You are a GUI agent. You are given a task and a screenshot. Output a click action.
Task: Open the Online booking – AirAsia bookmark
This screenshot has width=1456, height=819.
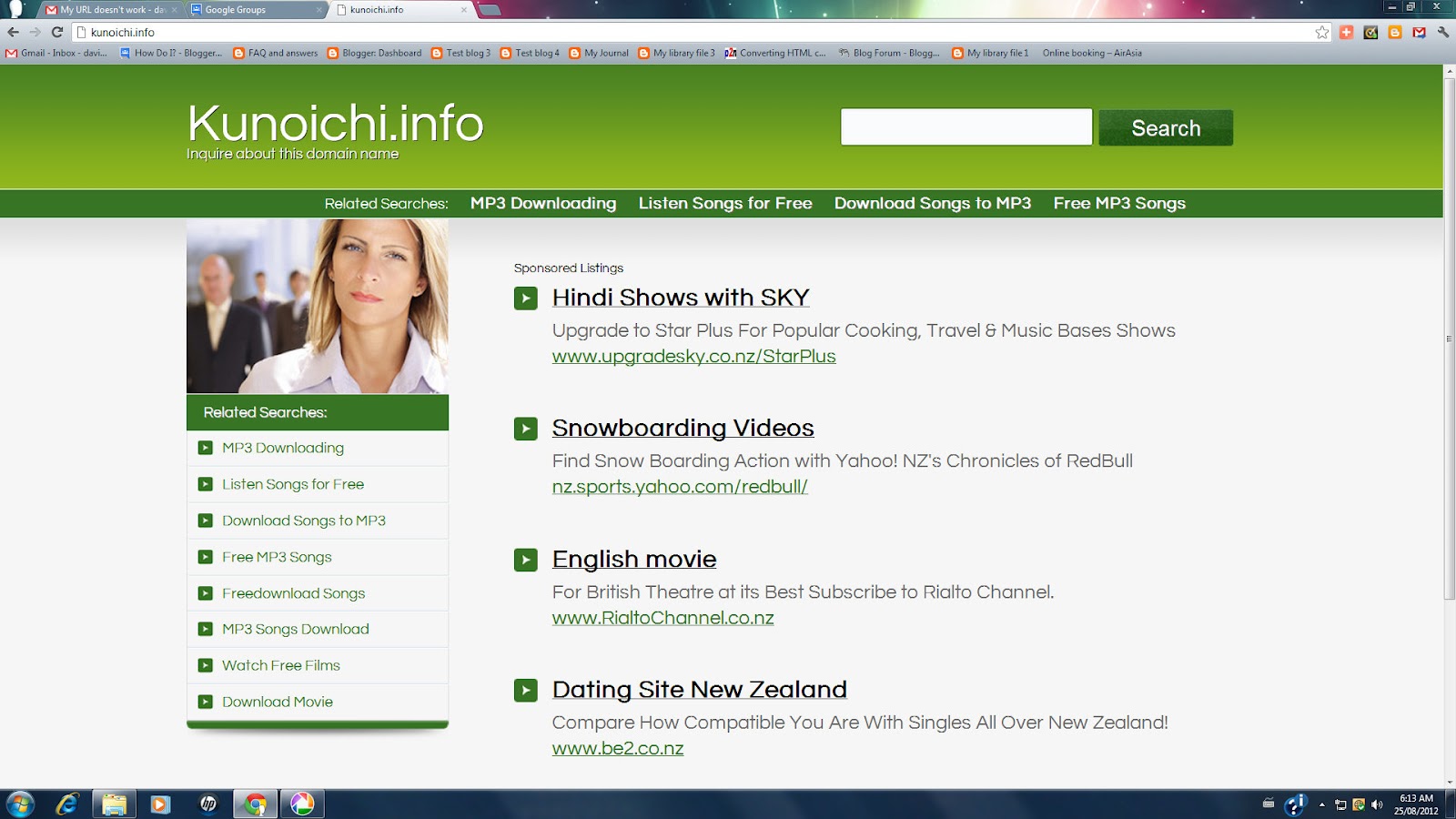point(1092,53)
